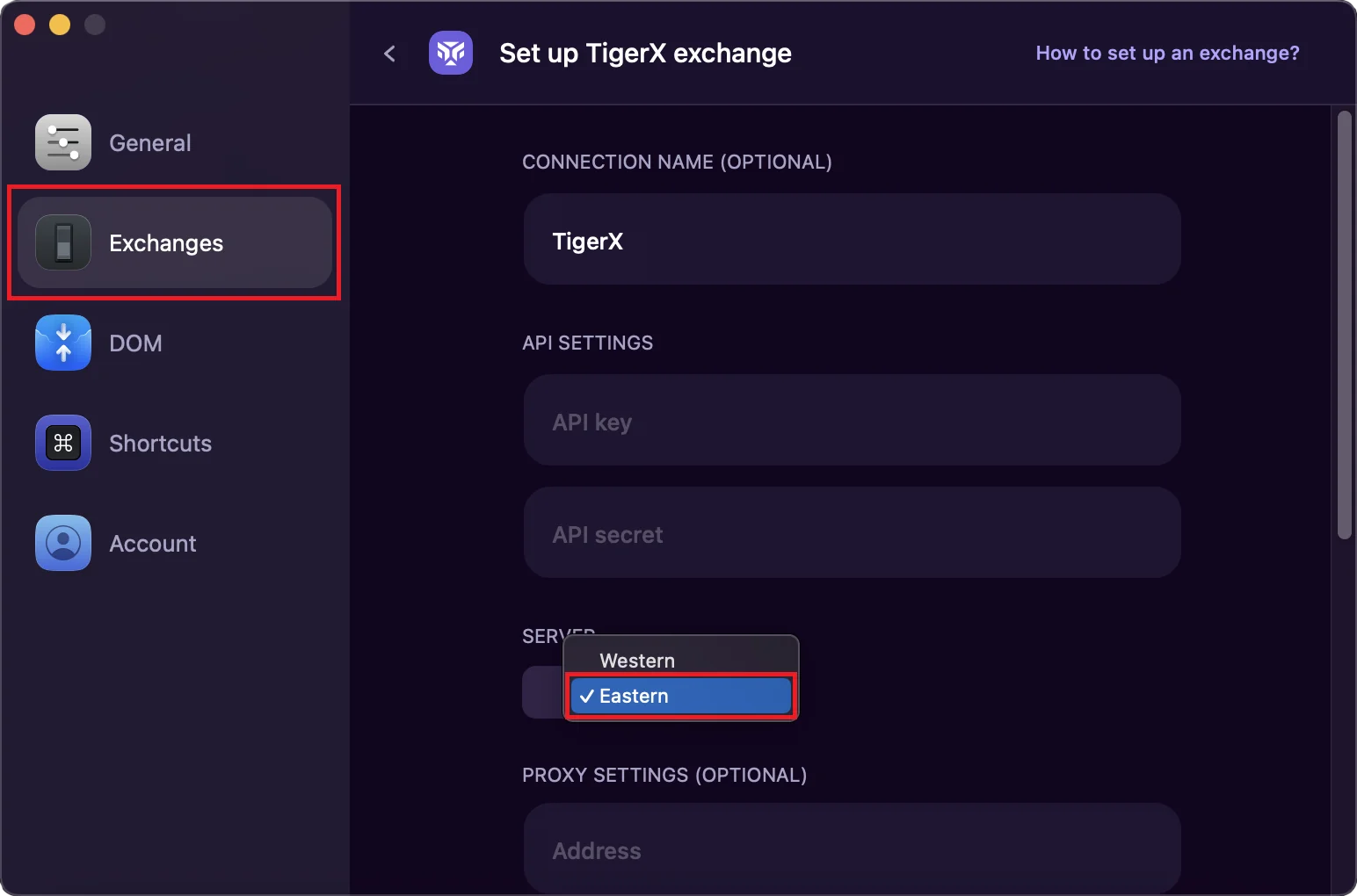Click the Account profile icon
This screenshot has height=896, width=1357.
click(x=63, y=543)
